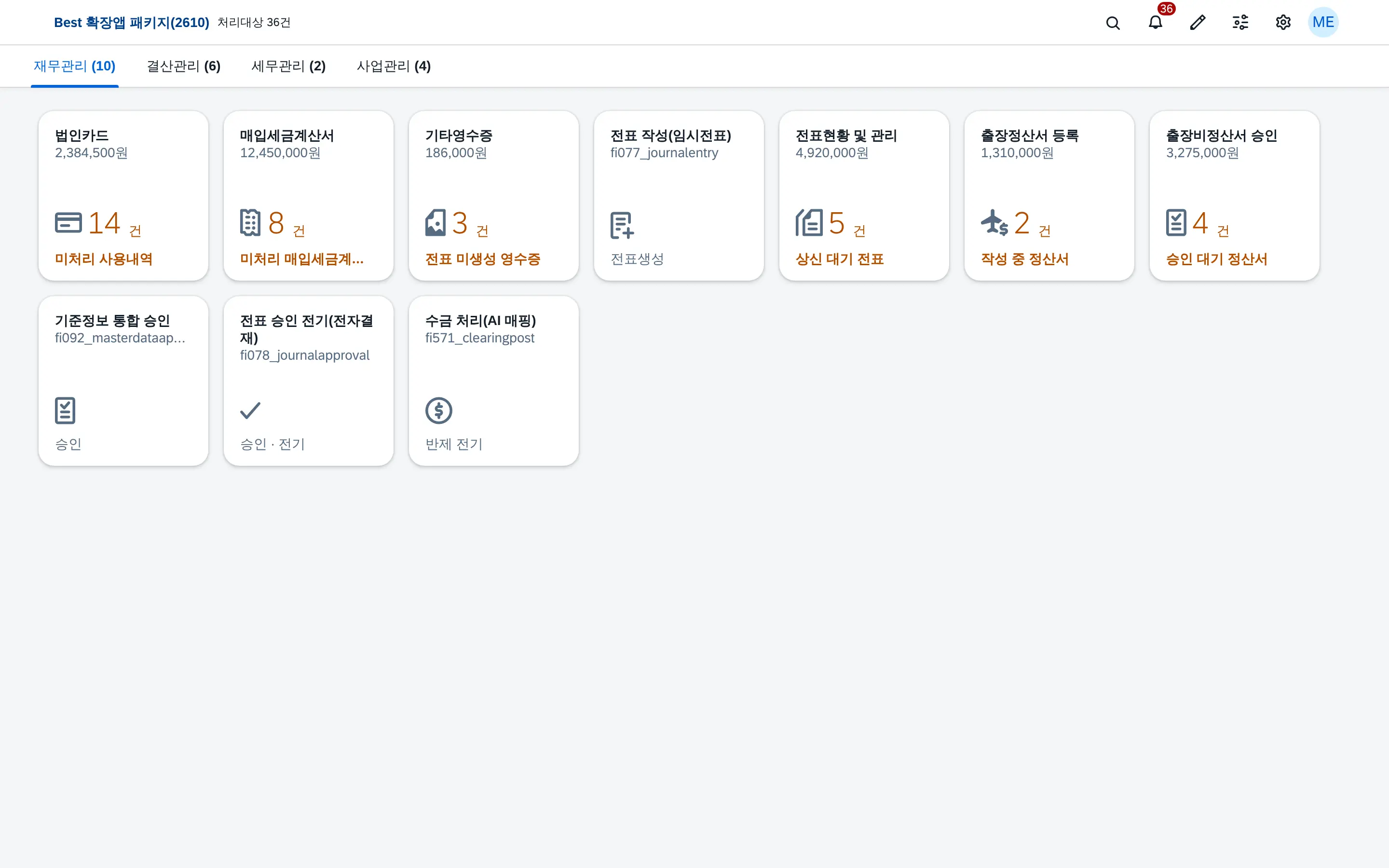Click fi092_masterdataap... subtitle text
Image resolution: width=1389 pixels, height=868 pixels.
(x=120, y=338)
